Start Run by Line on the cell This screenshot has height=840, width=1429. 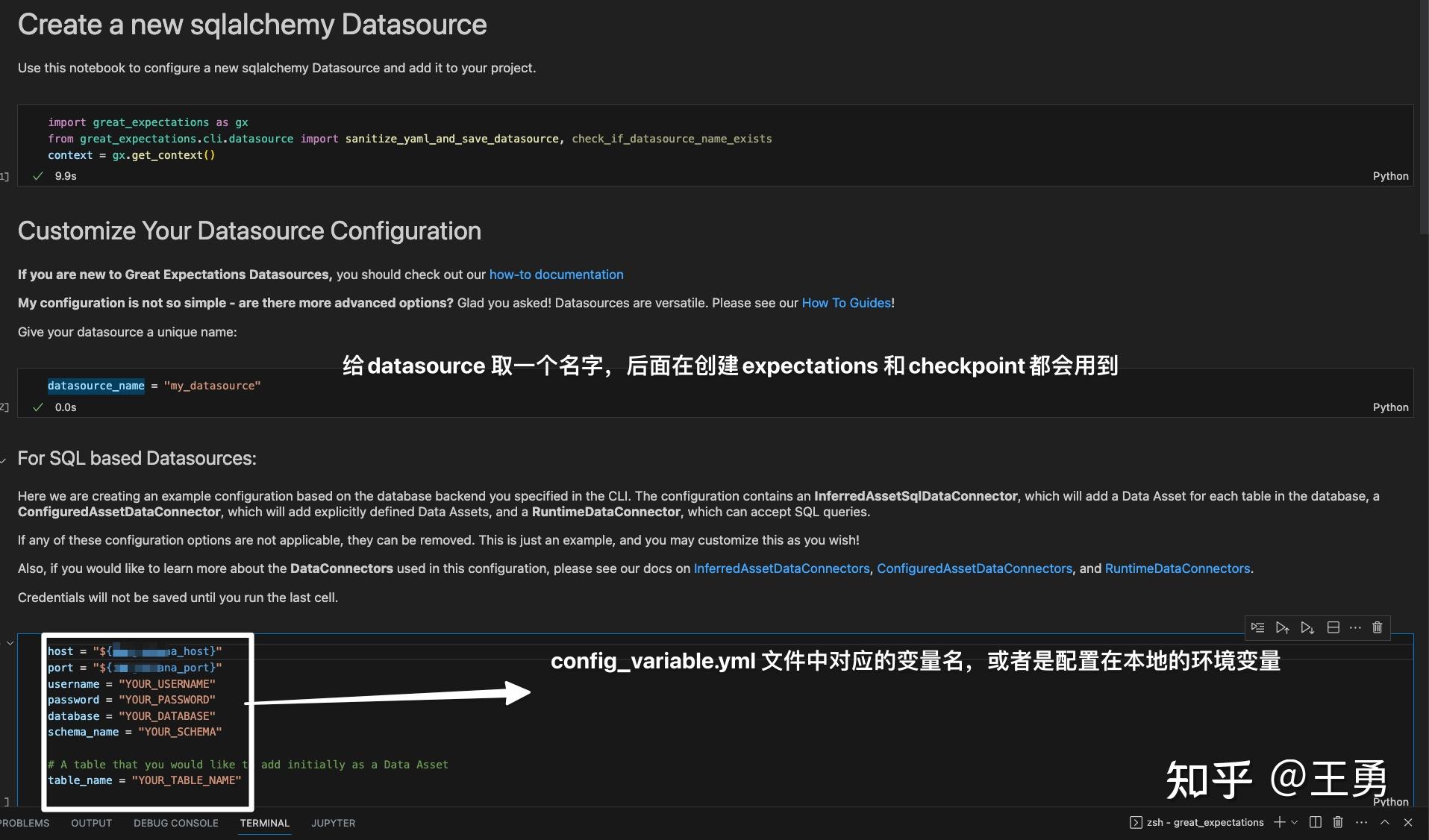(x=1259, y=627)
